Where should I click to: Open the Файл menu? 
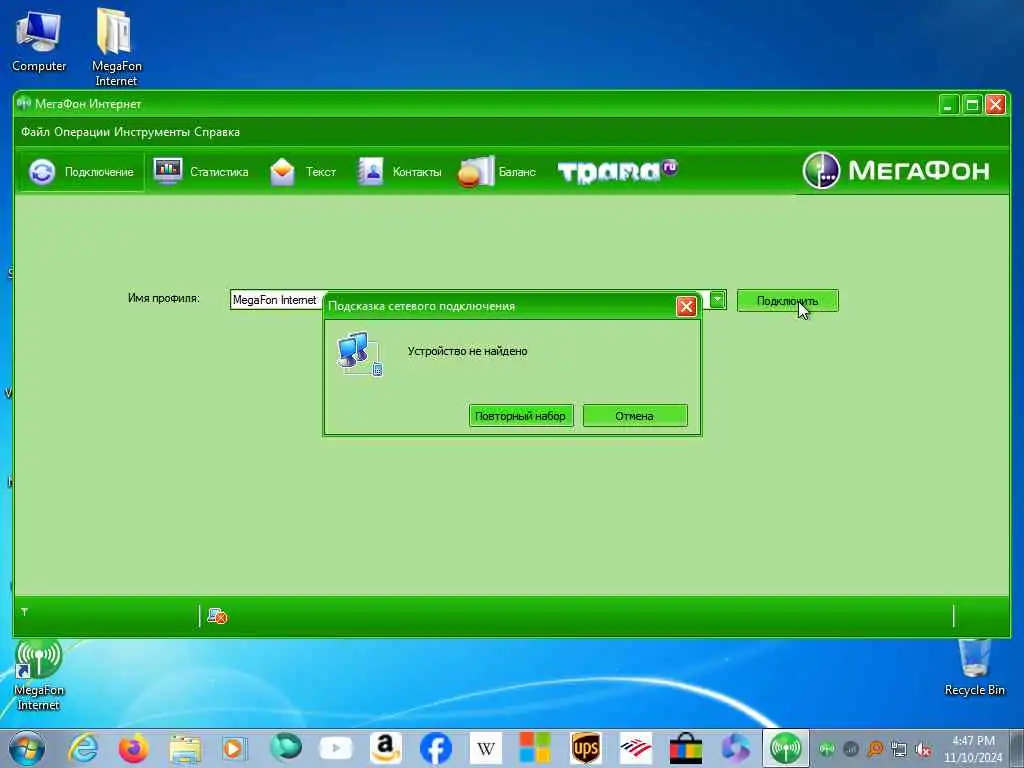(x=35, y=132)
